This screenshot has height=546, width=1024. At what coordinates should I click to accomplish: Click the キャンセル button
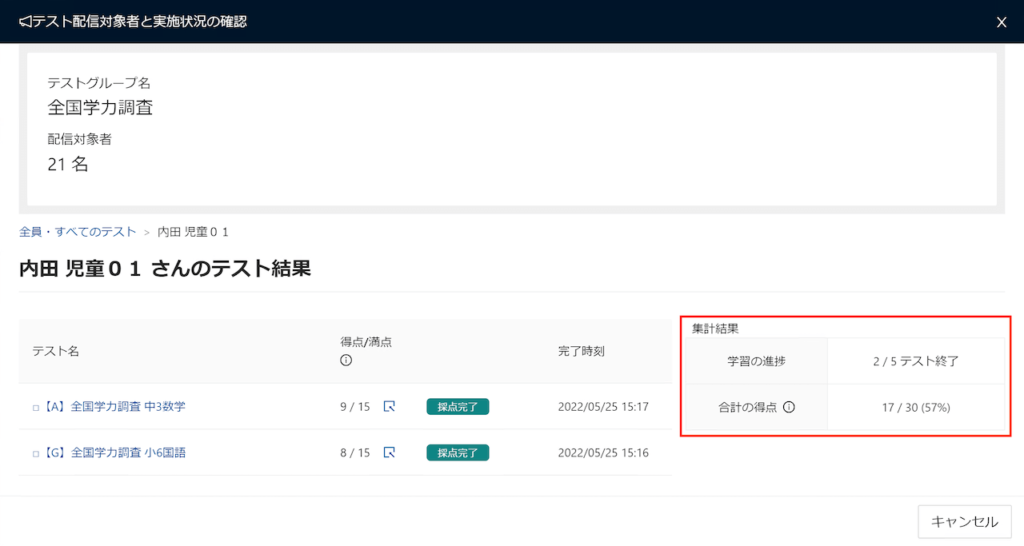point(965,521)
